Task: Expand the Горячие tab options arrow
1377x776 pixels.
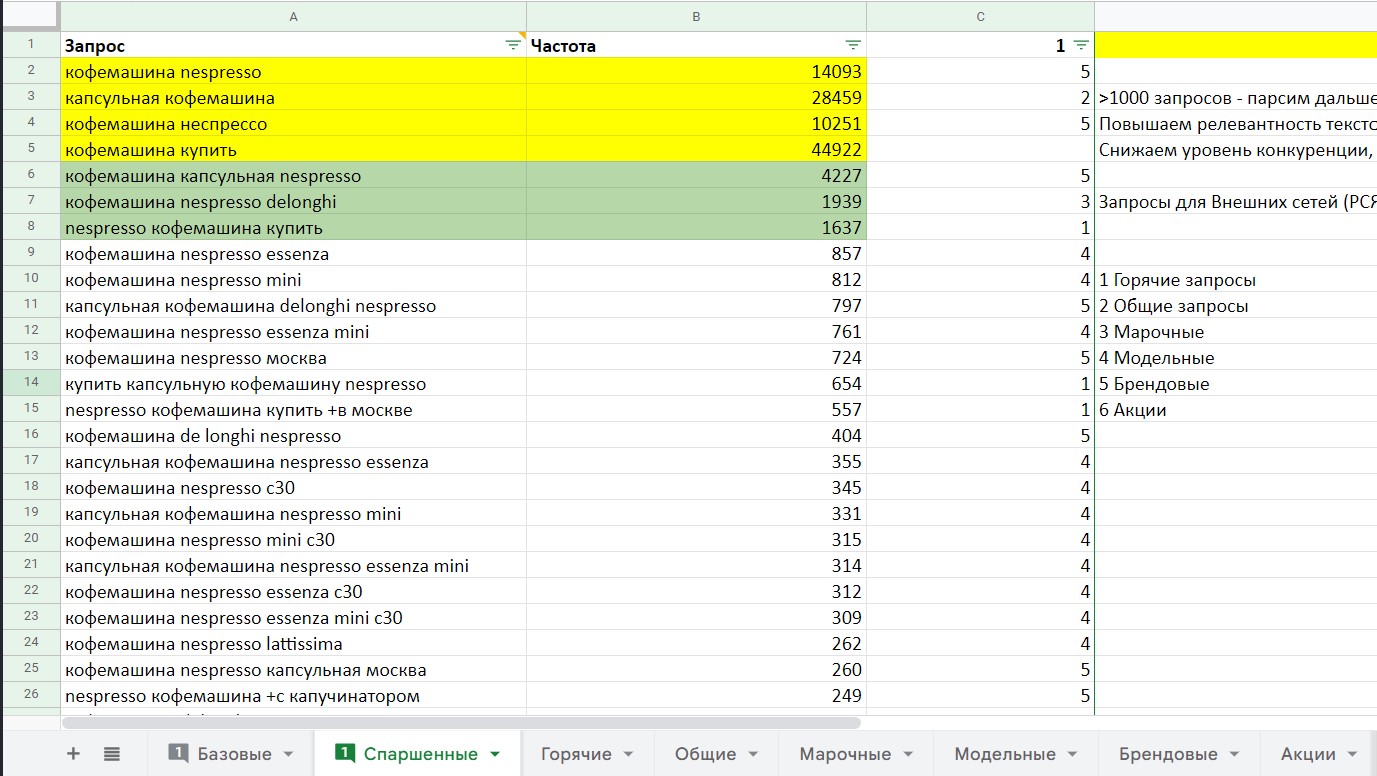Action: point(628,754)
